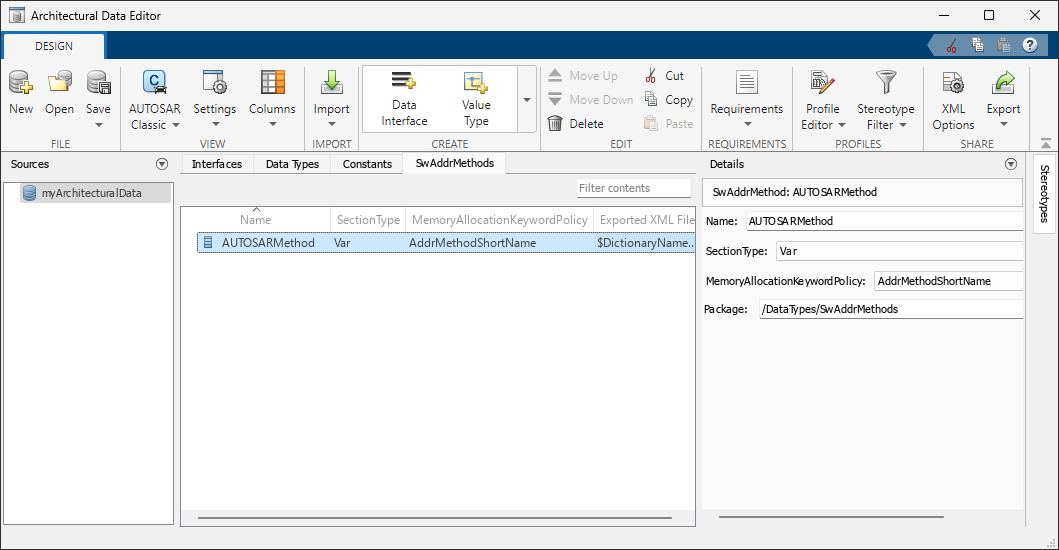Switch to the Data Types tab
The width and height of the screenshot is (1059, 550).
pos(292,164)
